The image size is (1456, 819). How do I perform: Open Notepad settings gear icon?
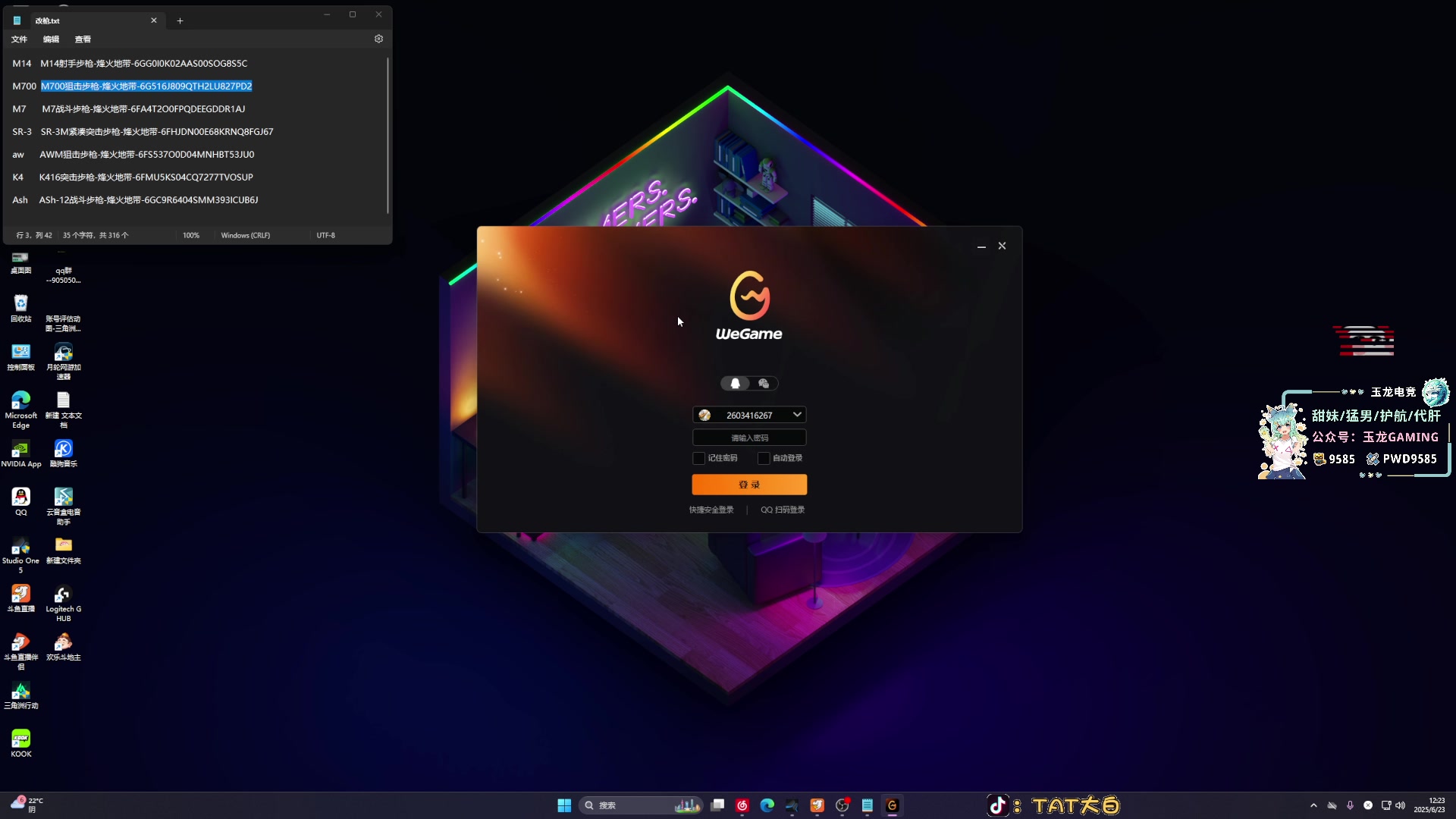[x=378, y=39]
